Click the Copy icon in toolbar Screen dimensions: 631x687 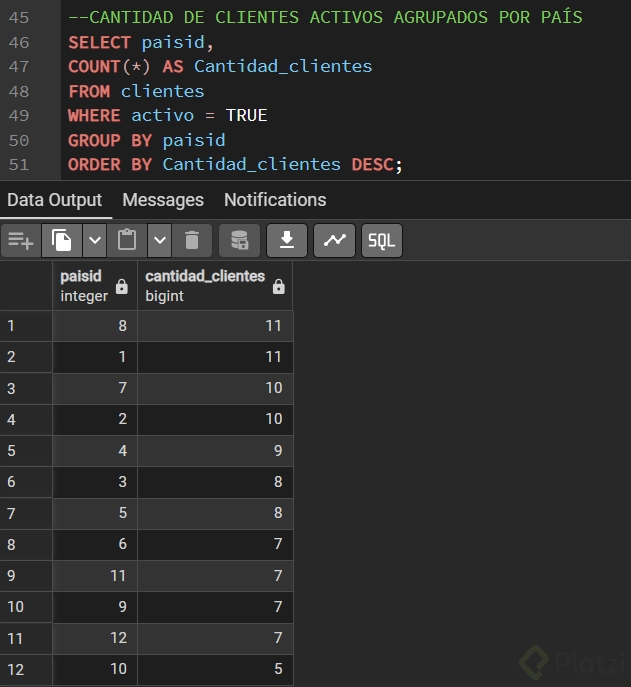[x=62, y=240]
